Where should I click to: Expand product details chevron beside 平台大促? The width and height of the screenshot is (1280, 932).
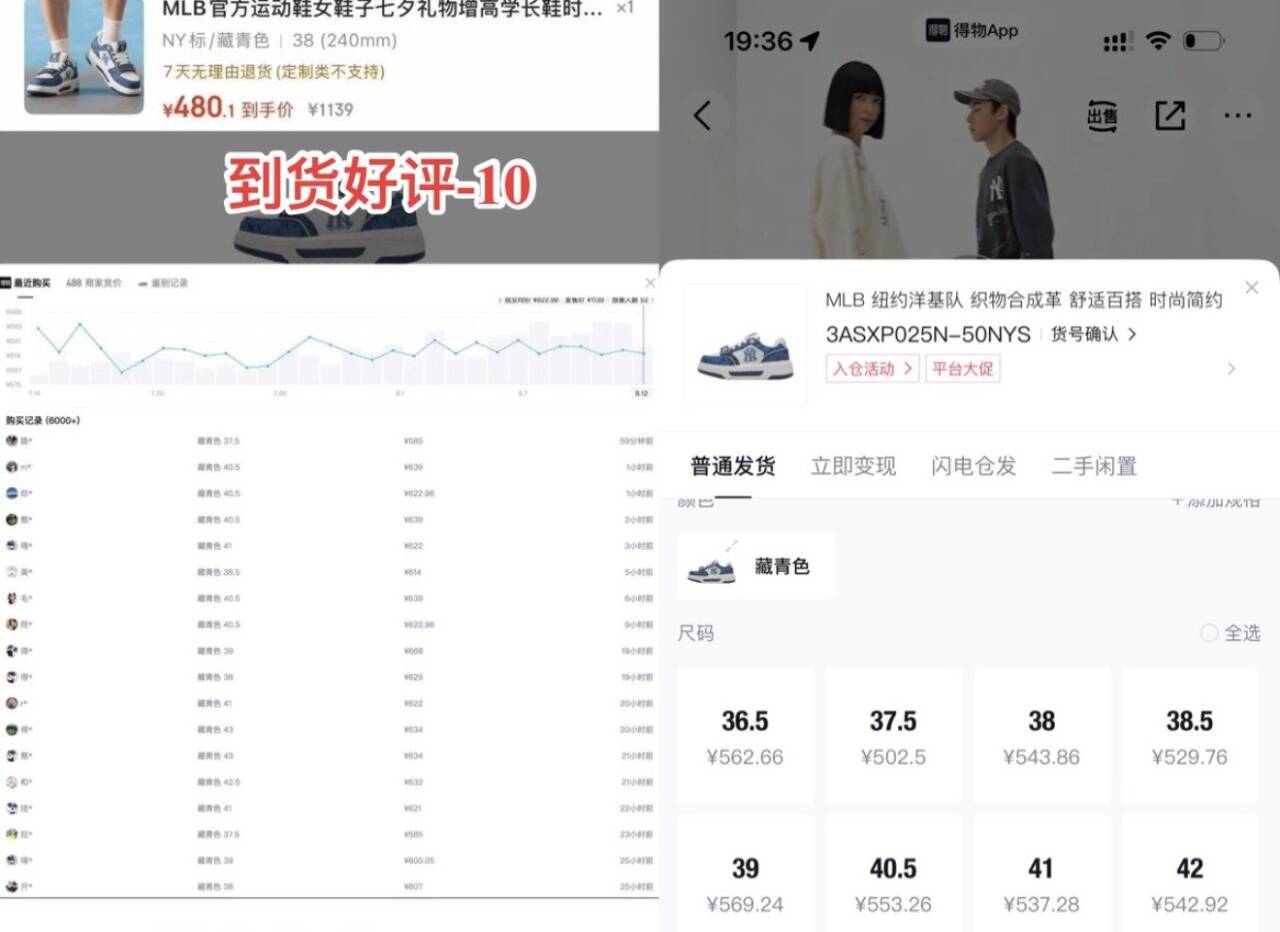pos(1231,369)
